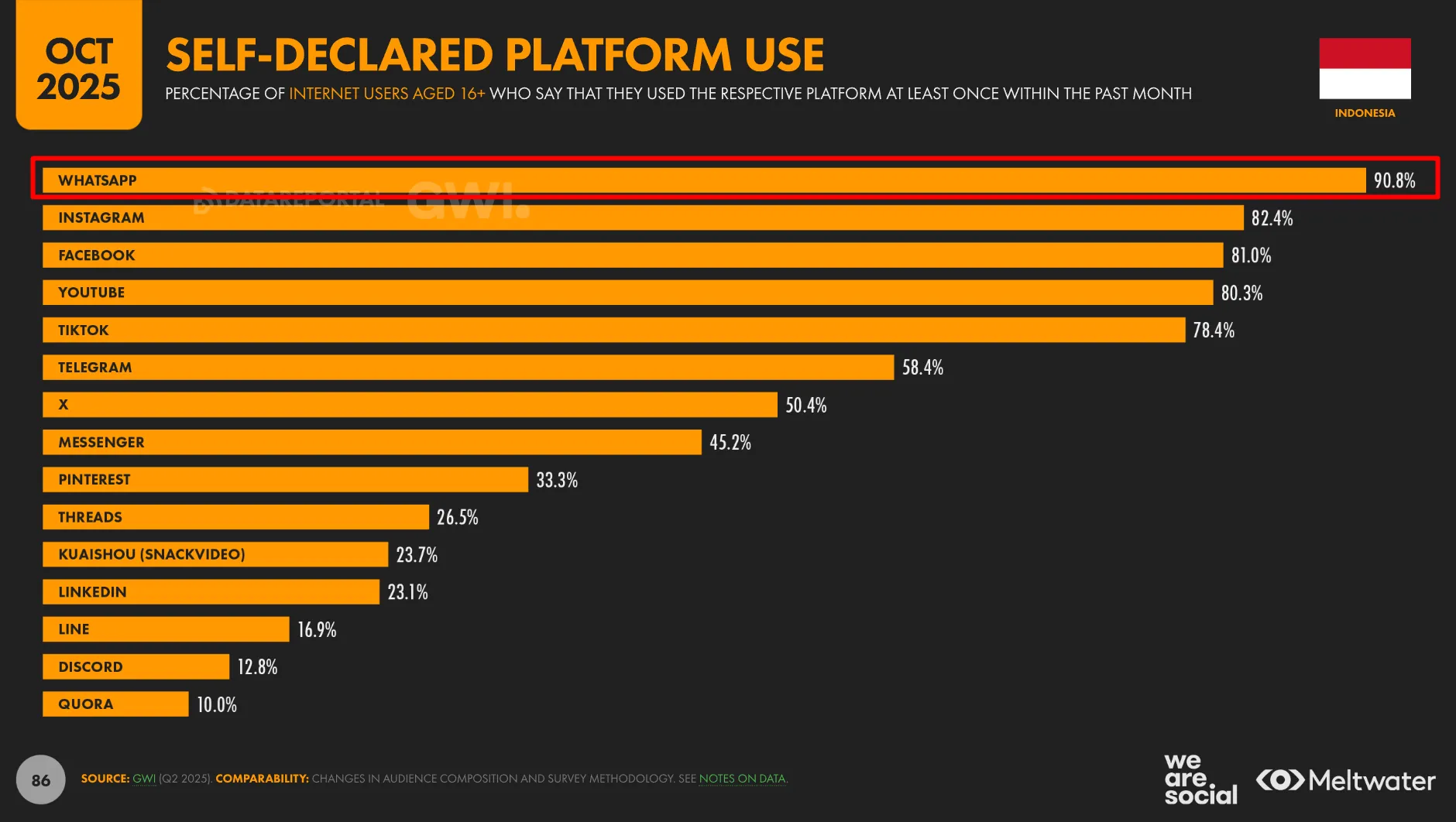Screen dimensions: 1456x822
Task: Click the Telegram bar
Action: tap(468, 368)
